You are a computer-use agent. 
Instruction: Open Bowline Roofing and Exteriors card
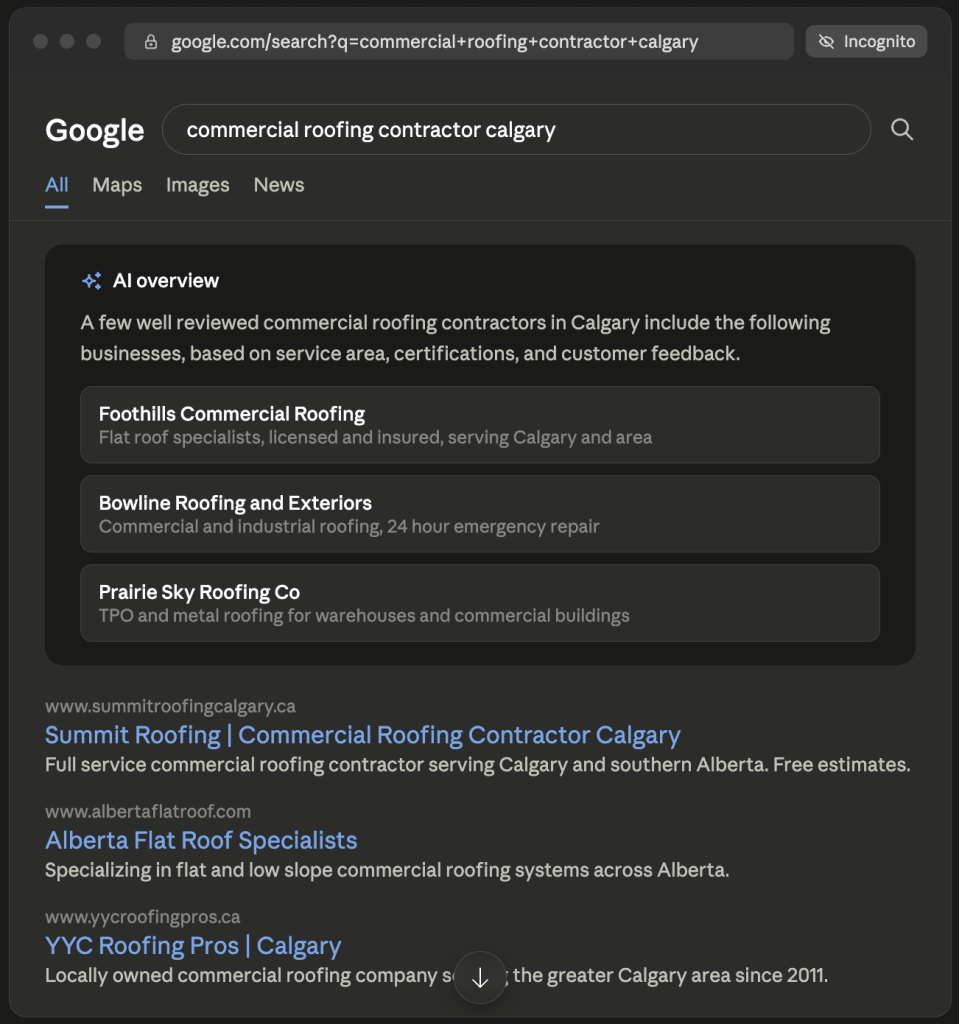[x=480, y=514]
